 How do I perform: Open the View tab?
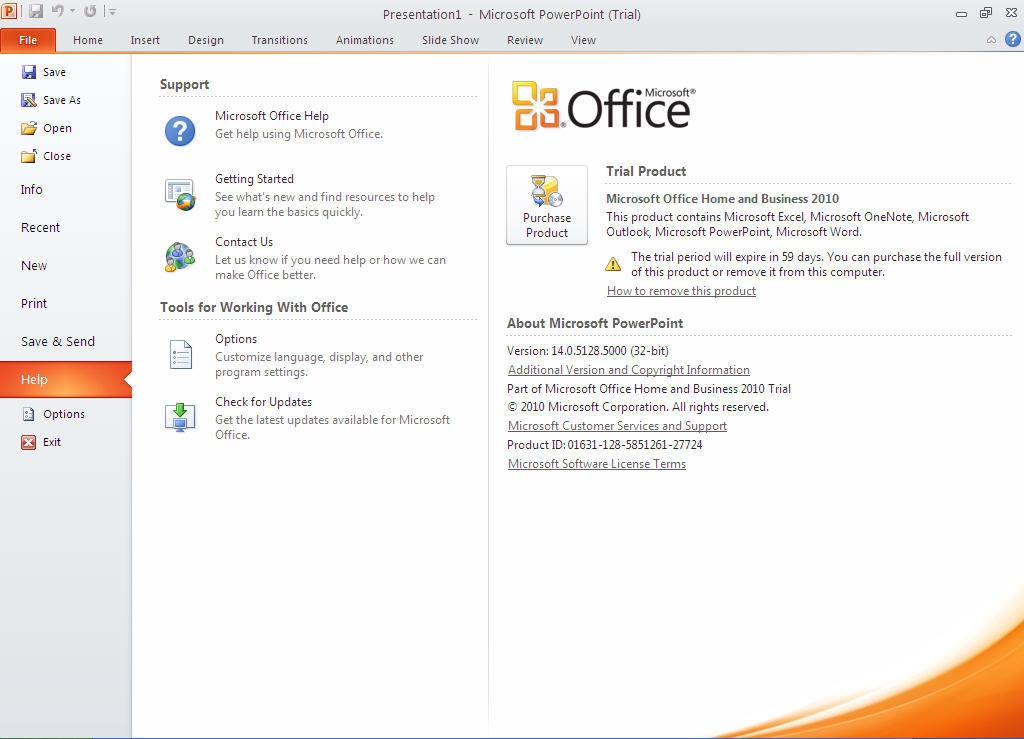point(583,40)
